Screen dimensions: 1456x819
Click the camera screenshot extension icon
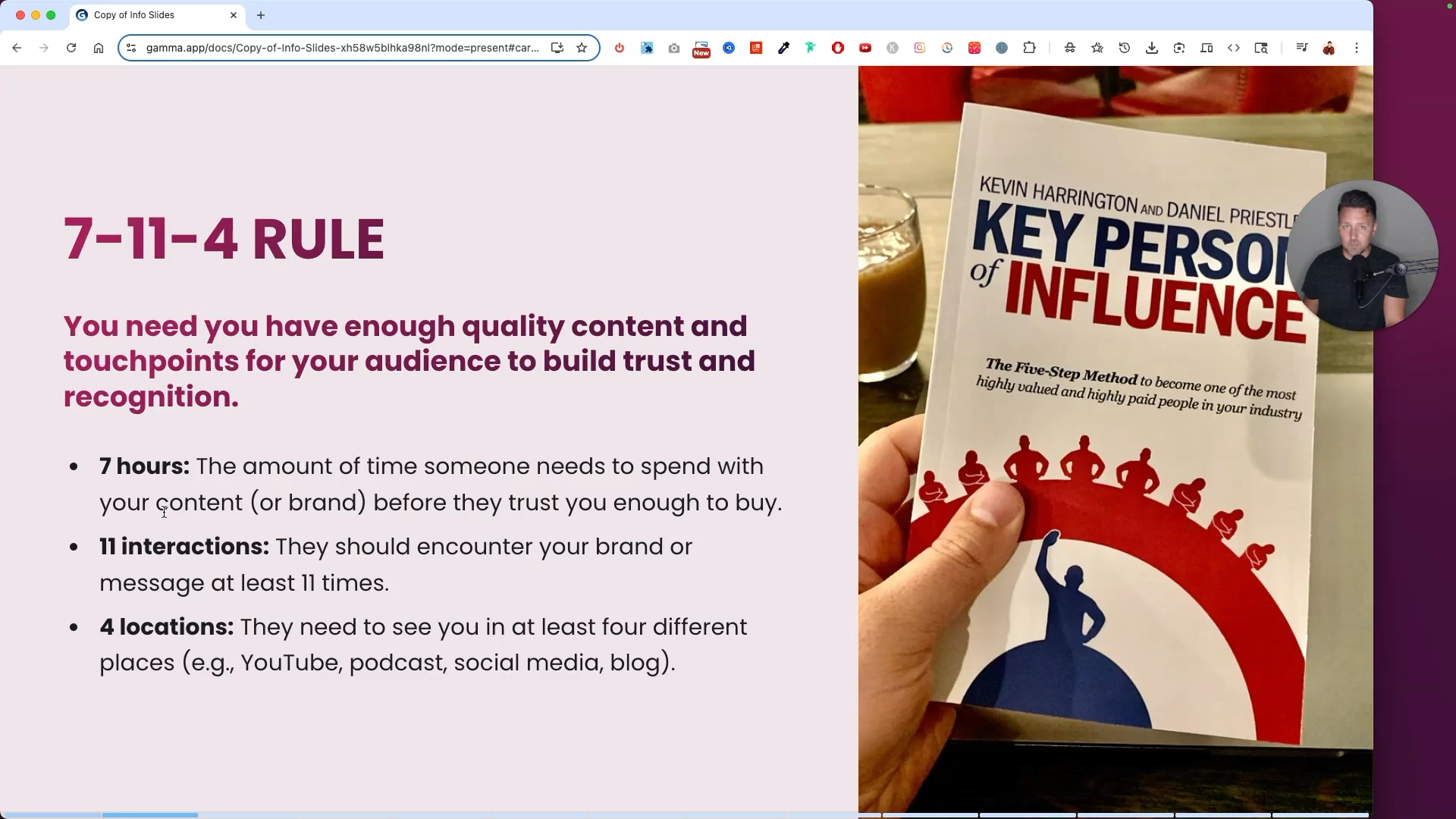674,48
